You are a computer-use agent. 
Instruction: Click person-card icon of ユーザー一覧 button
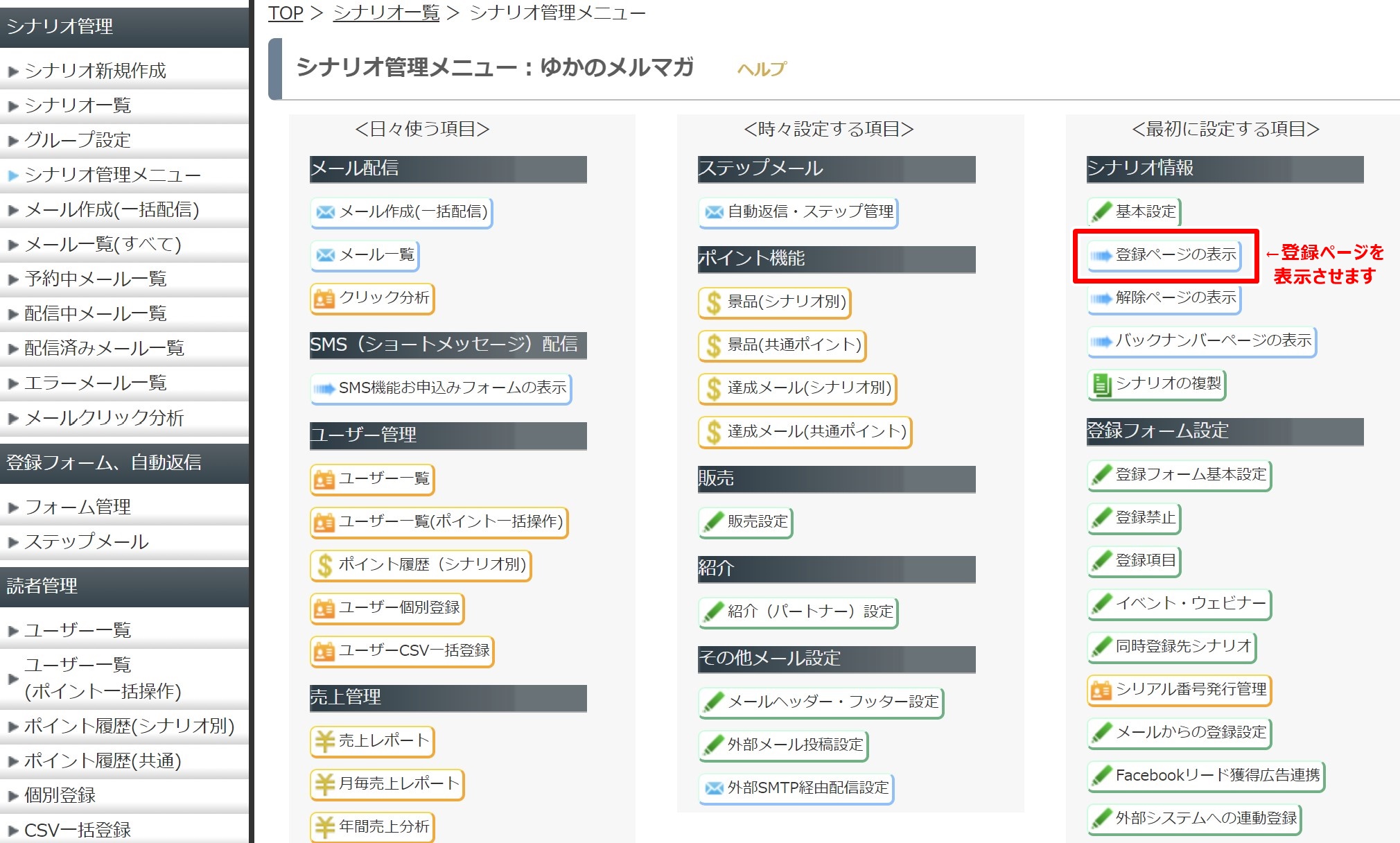coord(324,480)
